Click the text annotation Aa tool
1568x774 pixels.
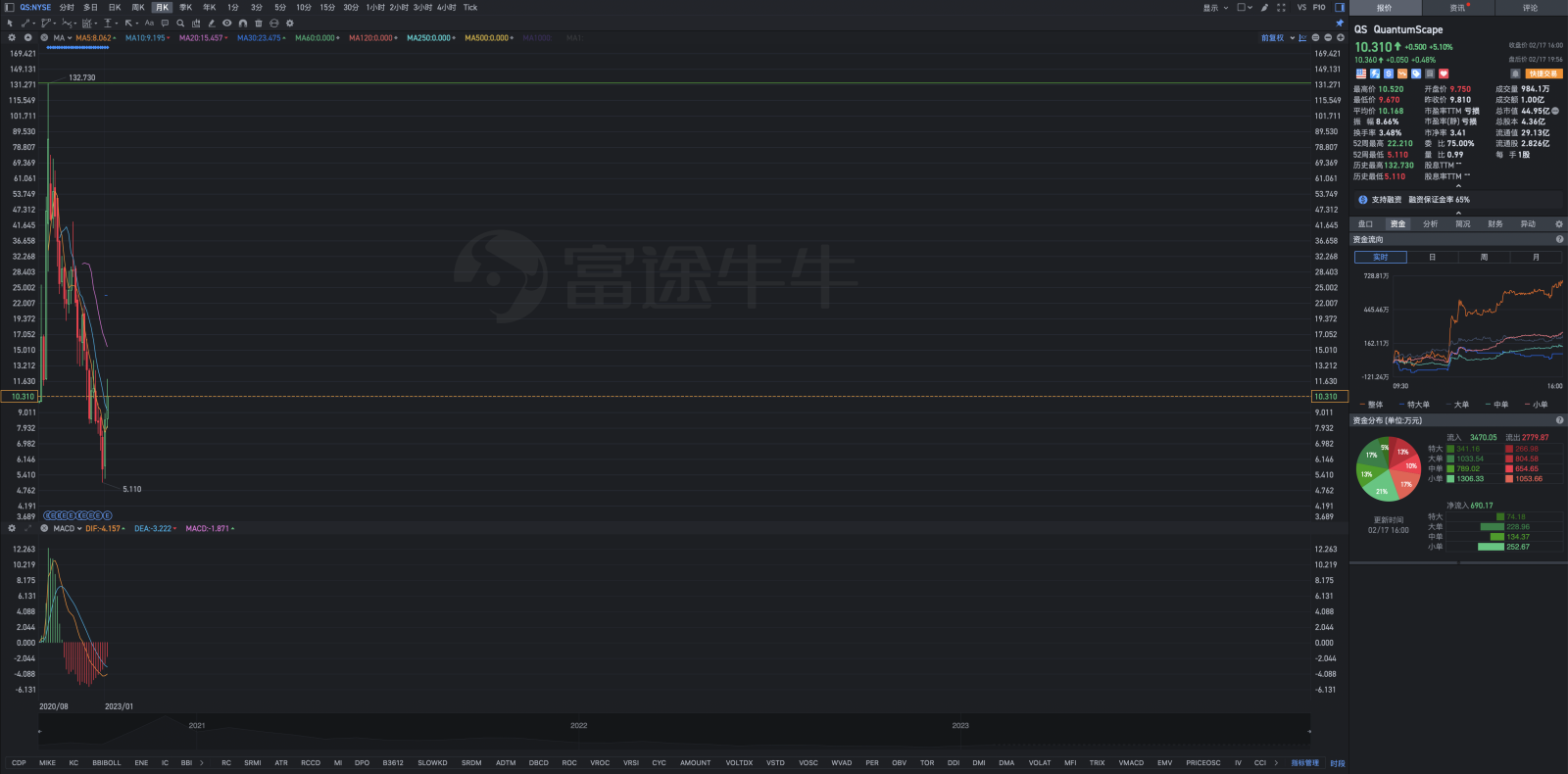[x=149, y=23]
